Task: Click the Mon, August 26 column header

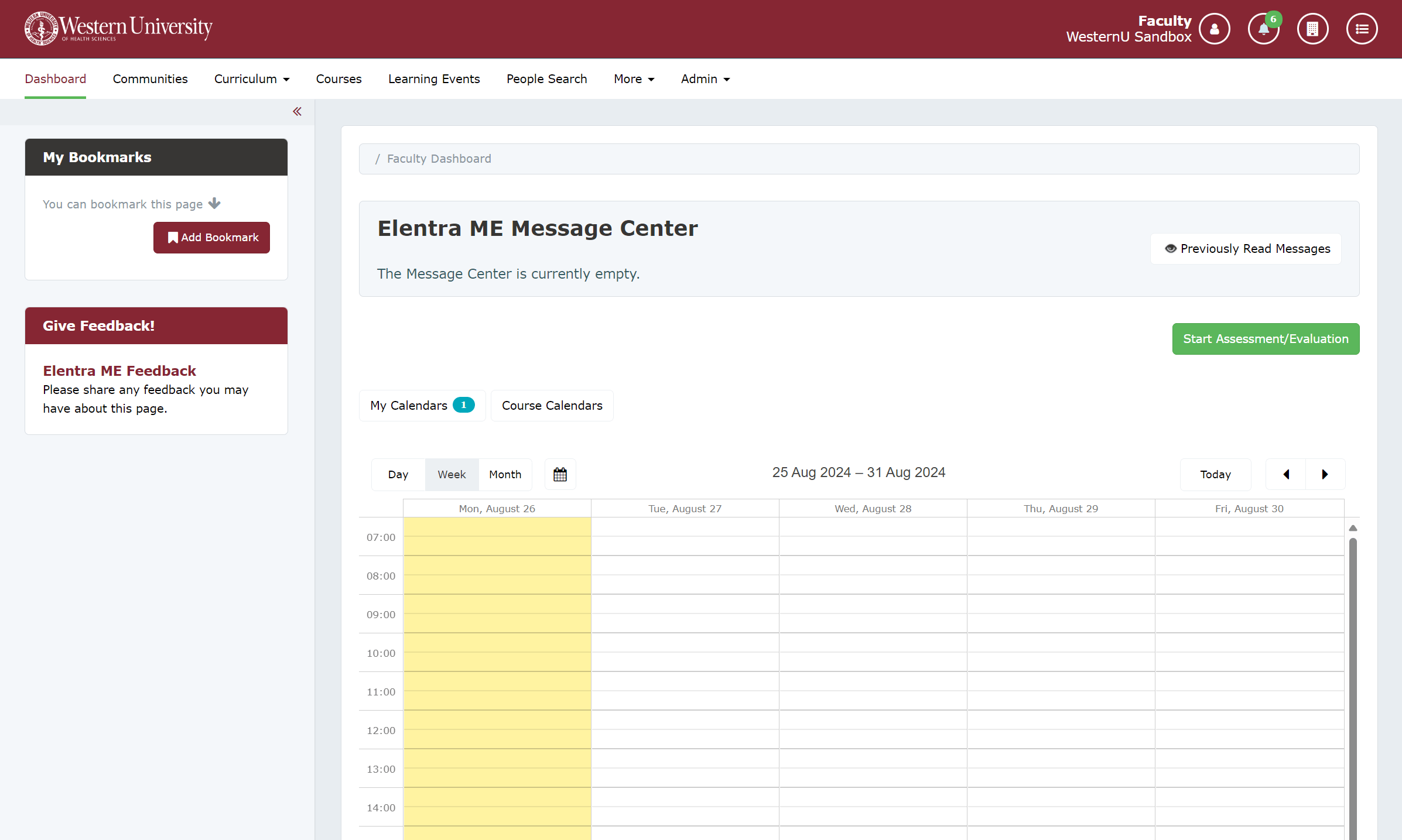Action: (497, 509)
